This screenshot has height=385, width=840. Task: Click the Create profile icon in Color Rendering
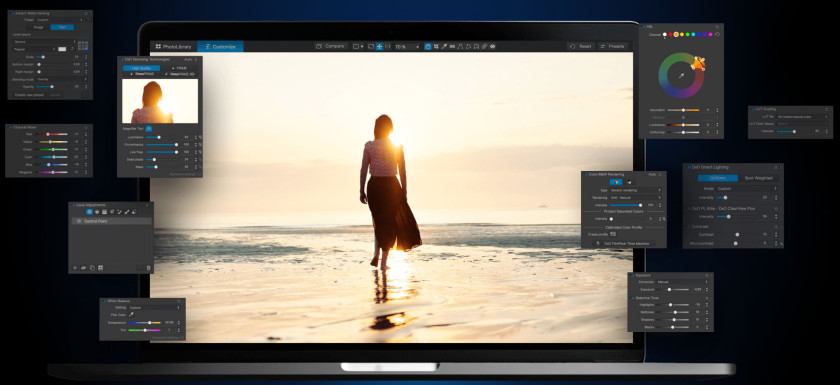tap(613, 234)
